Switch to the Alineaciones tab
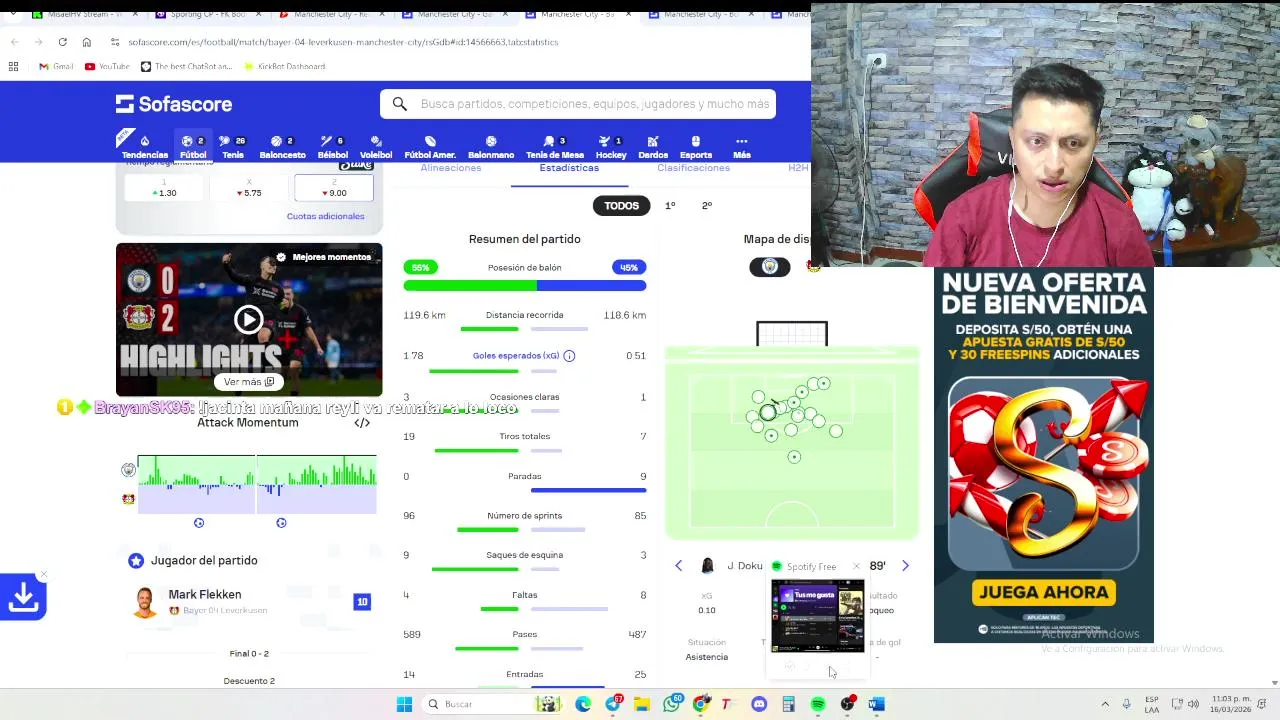 point(451,168)
